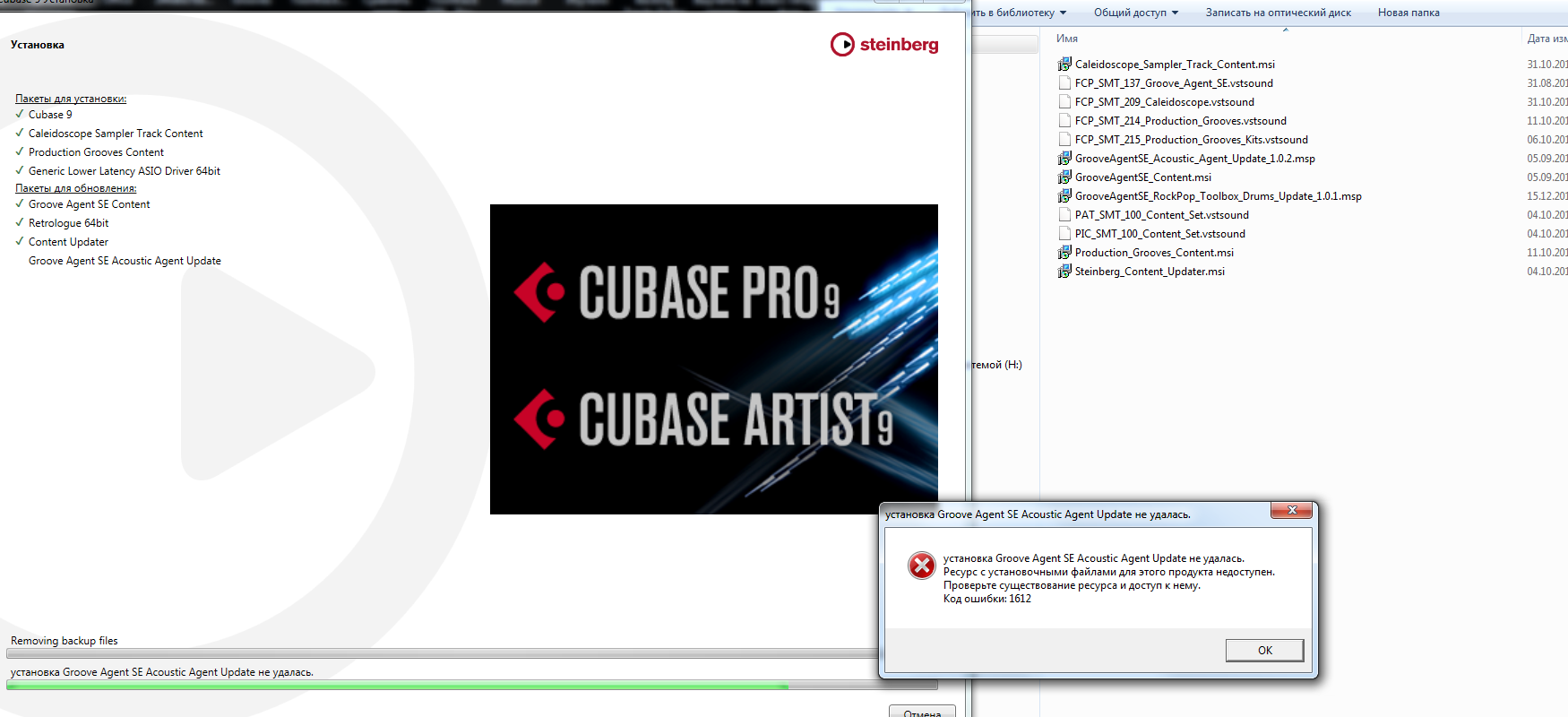The width and height of the screenshot is (1568, 717).
Task: Click the progress bar under 'Removing backup files'
Action: click(444, 654)
